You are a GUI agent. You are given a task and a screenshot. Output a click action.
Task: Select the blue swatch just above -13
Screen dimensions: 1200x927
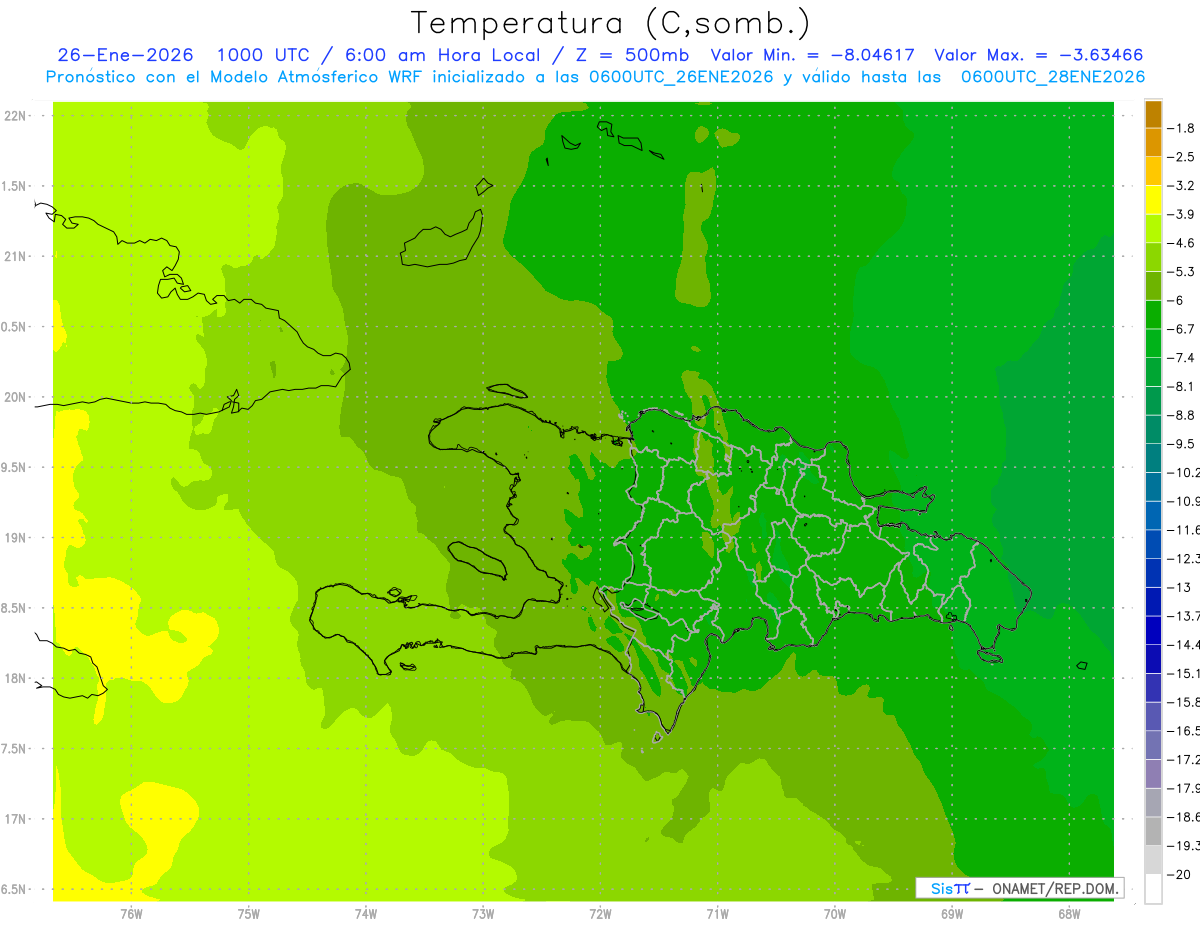(1153, 572)
